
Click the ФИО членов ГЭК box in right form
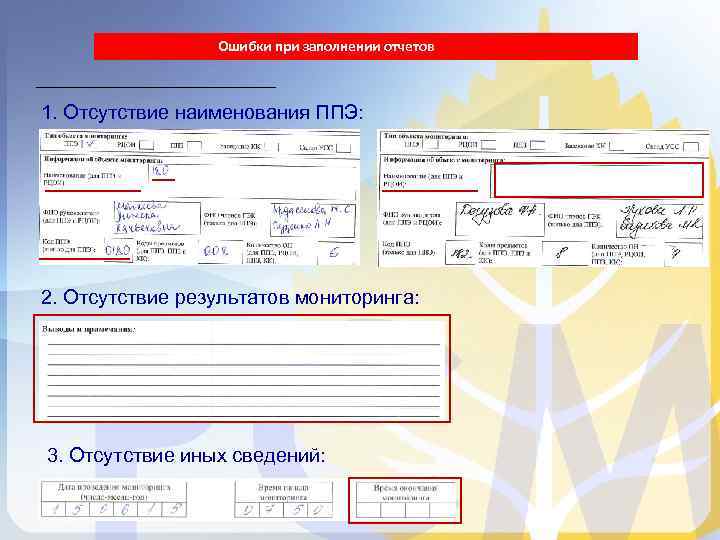click(659, 221)
